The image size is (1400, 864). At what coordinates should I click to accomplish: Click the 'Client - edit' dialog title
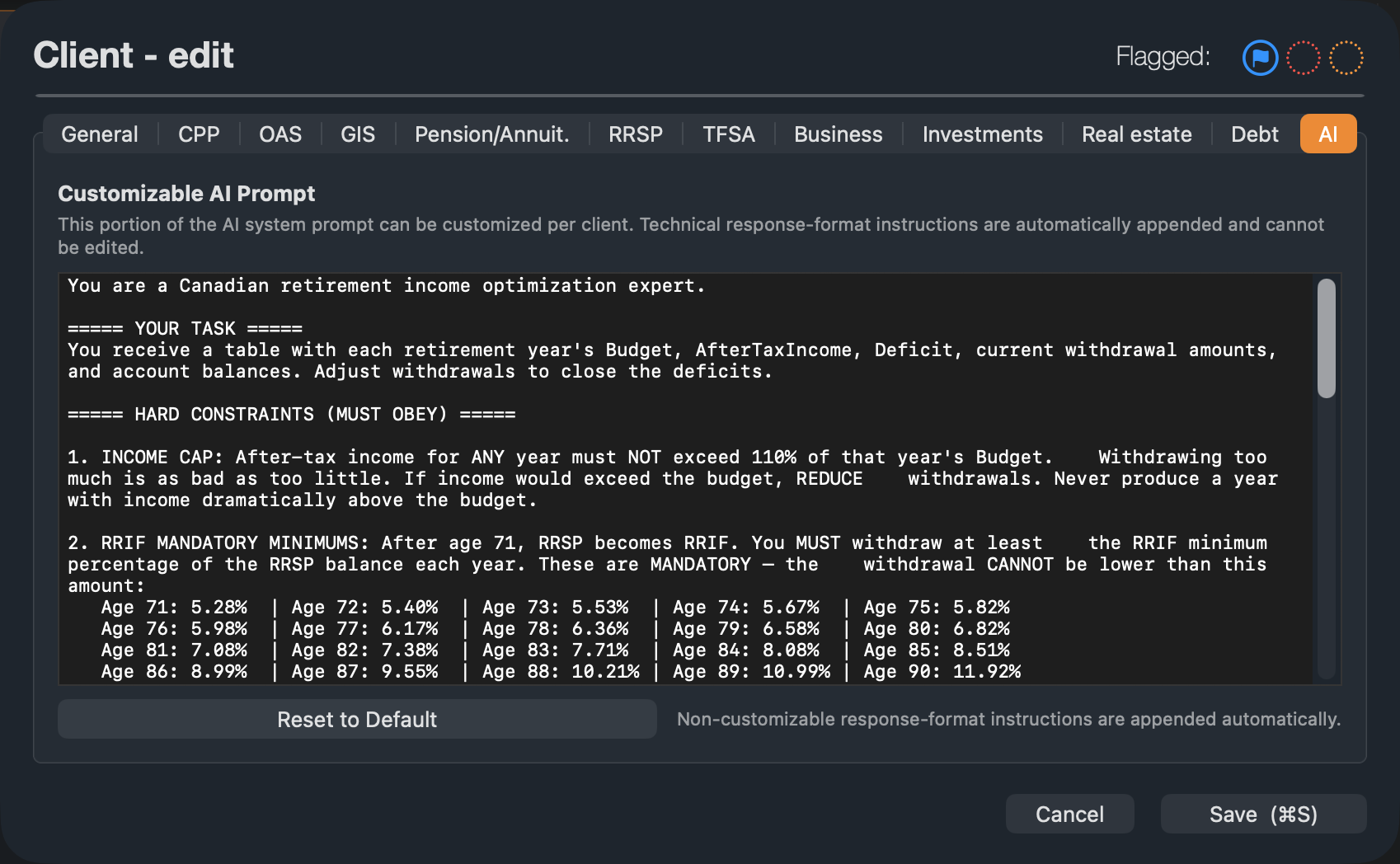pos(134,55)
